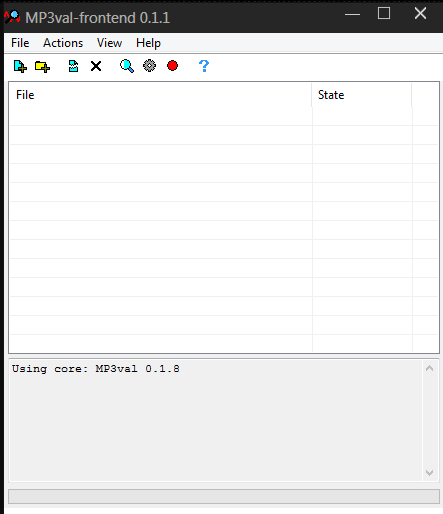Start scan with magnifying glass icon
This screenshot has height=514, width=443.
[127, 66]
